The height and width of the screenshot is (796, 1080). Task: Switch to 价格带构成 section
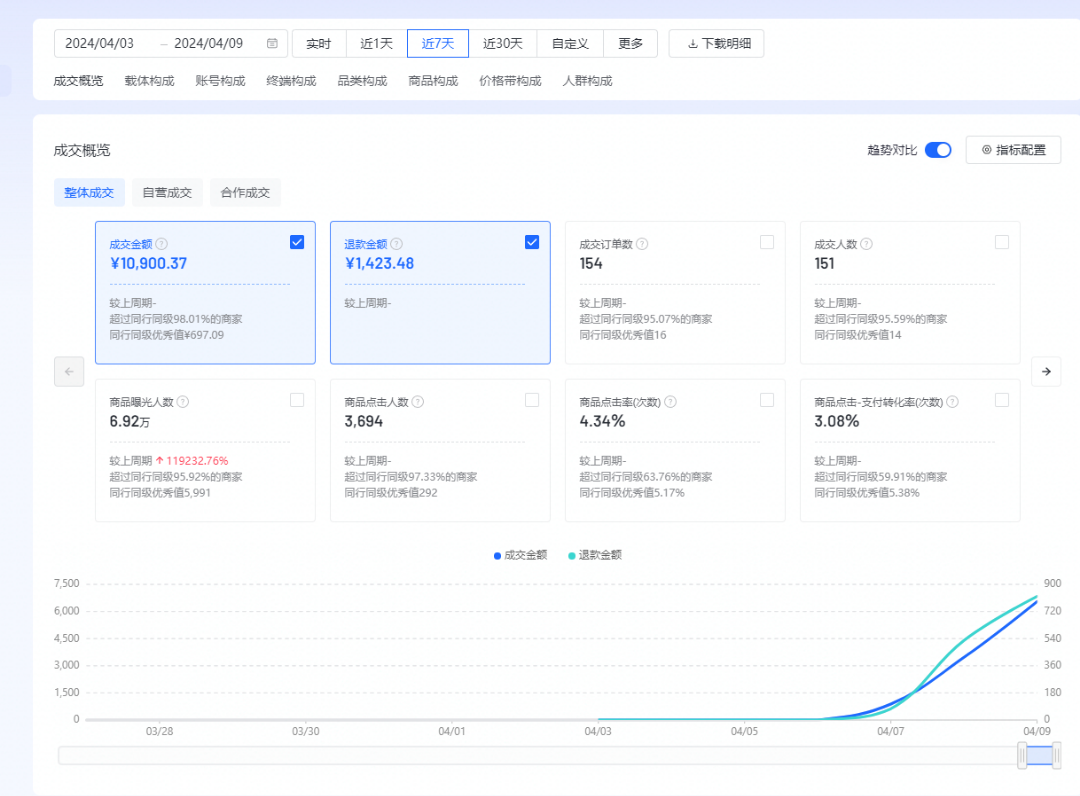[510, 81]
